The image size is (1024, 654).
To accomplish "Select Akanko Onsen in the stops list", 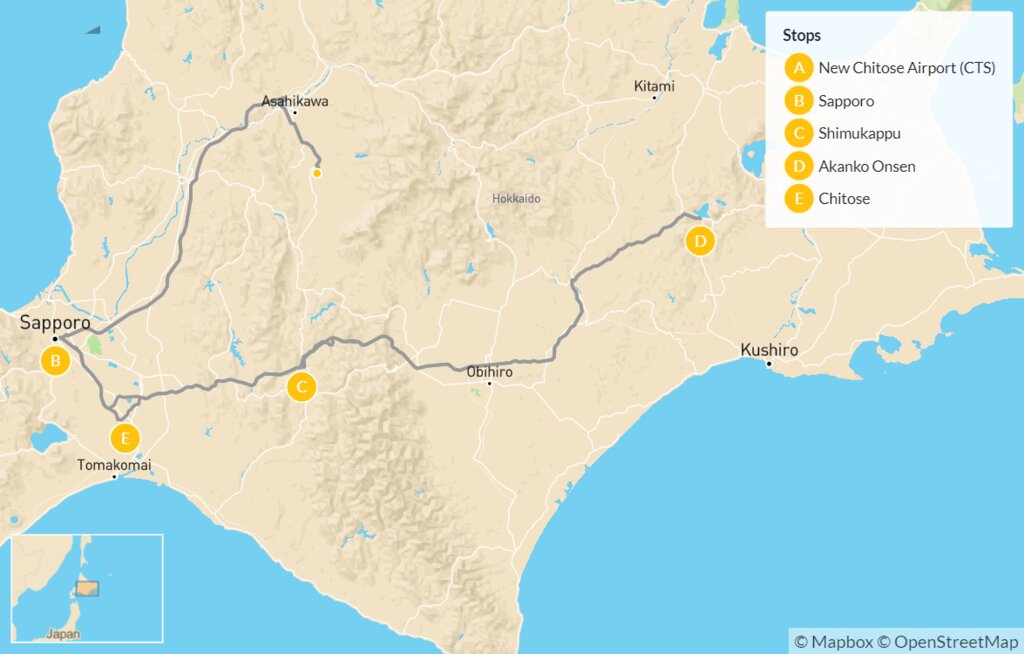I will pos(866,166).
